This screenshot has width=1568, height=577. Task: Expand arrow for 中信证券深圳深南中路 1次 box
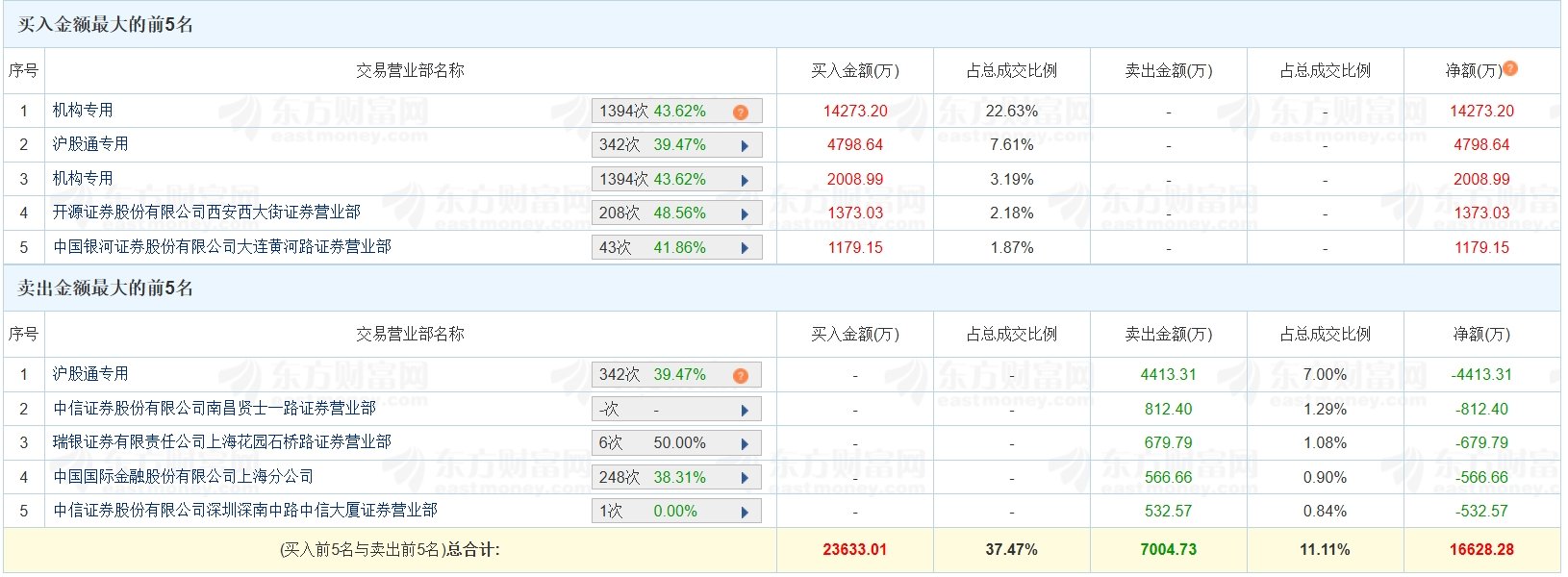(745, 512)
